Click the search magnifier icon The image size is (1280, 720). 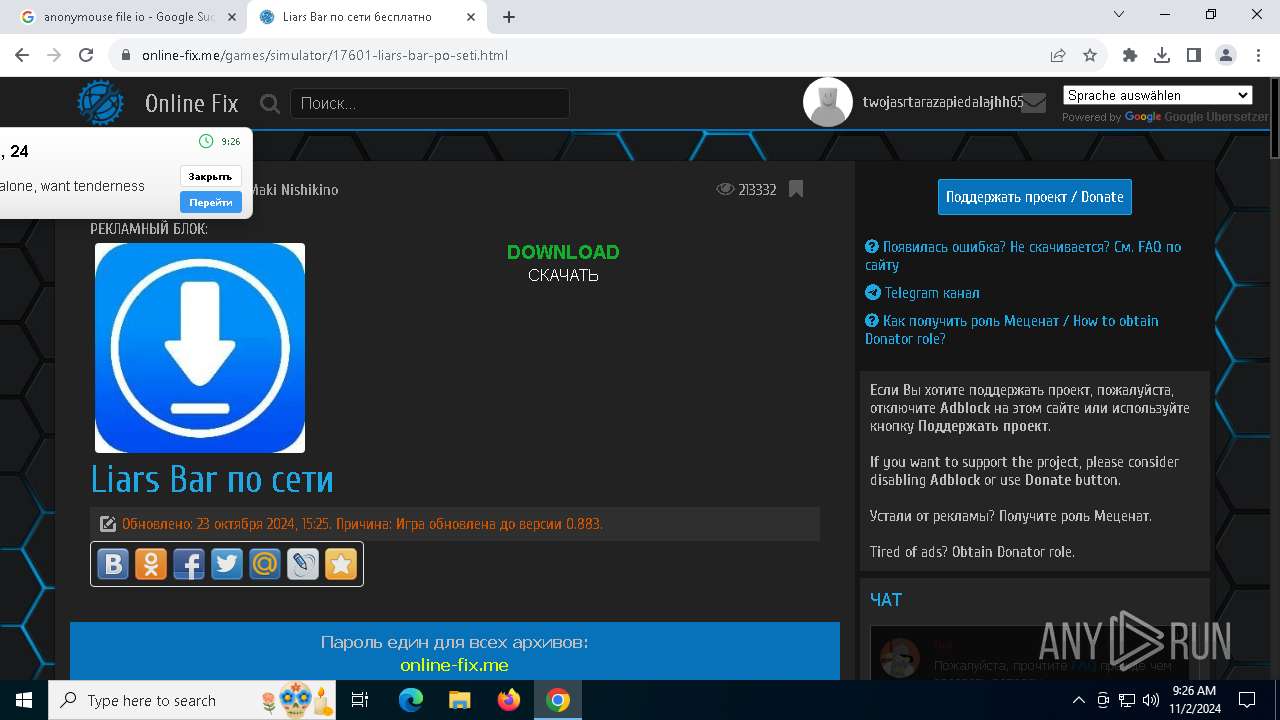(270, 103)
